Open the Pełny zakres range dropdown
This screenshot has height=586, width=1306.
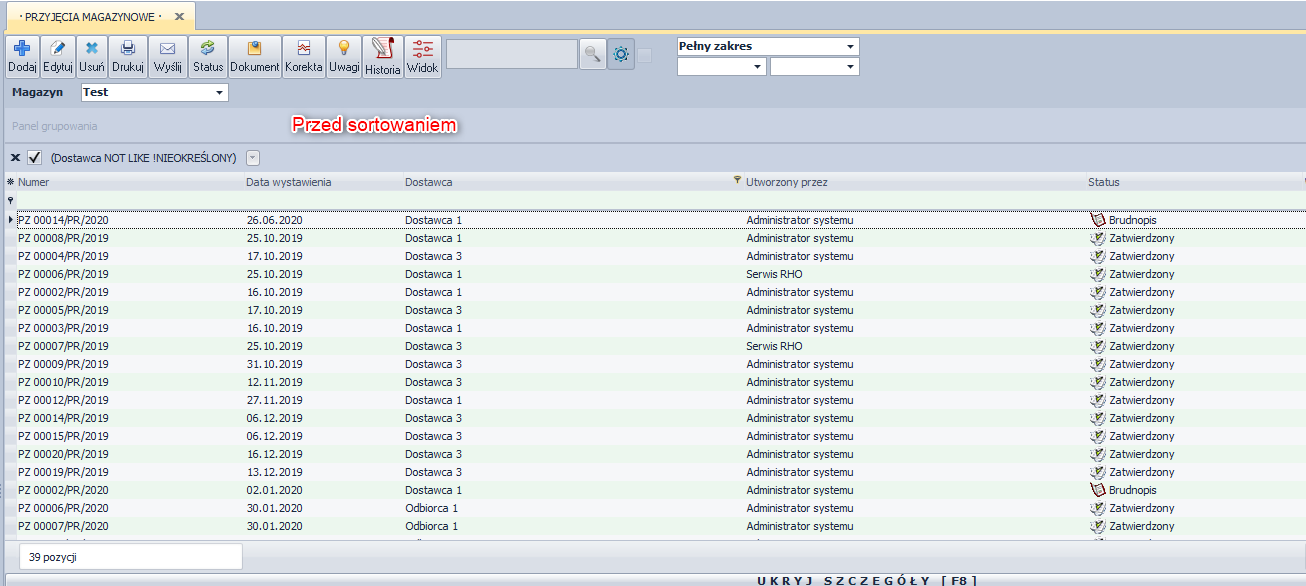(850, 47)
